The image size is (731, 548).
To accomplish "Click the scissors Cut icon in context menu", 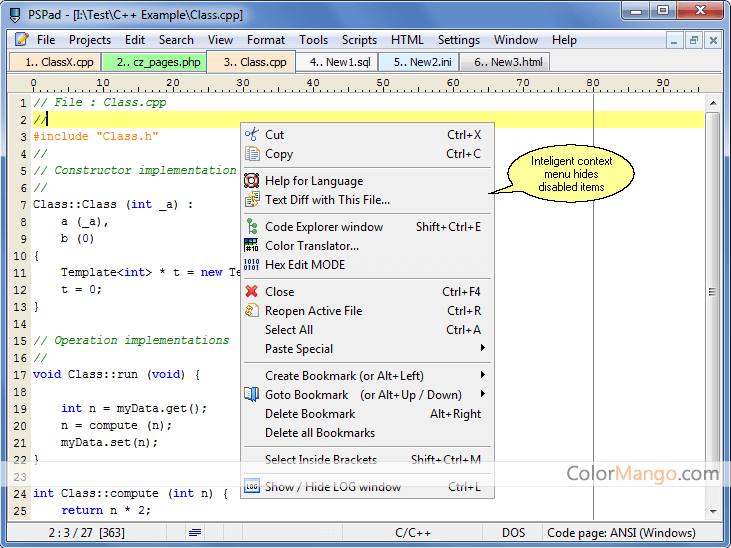I will click(252, 135).
